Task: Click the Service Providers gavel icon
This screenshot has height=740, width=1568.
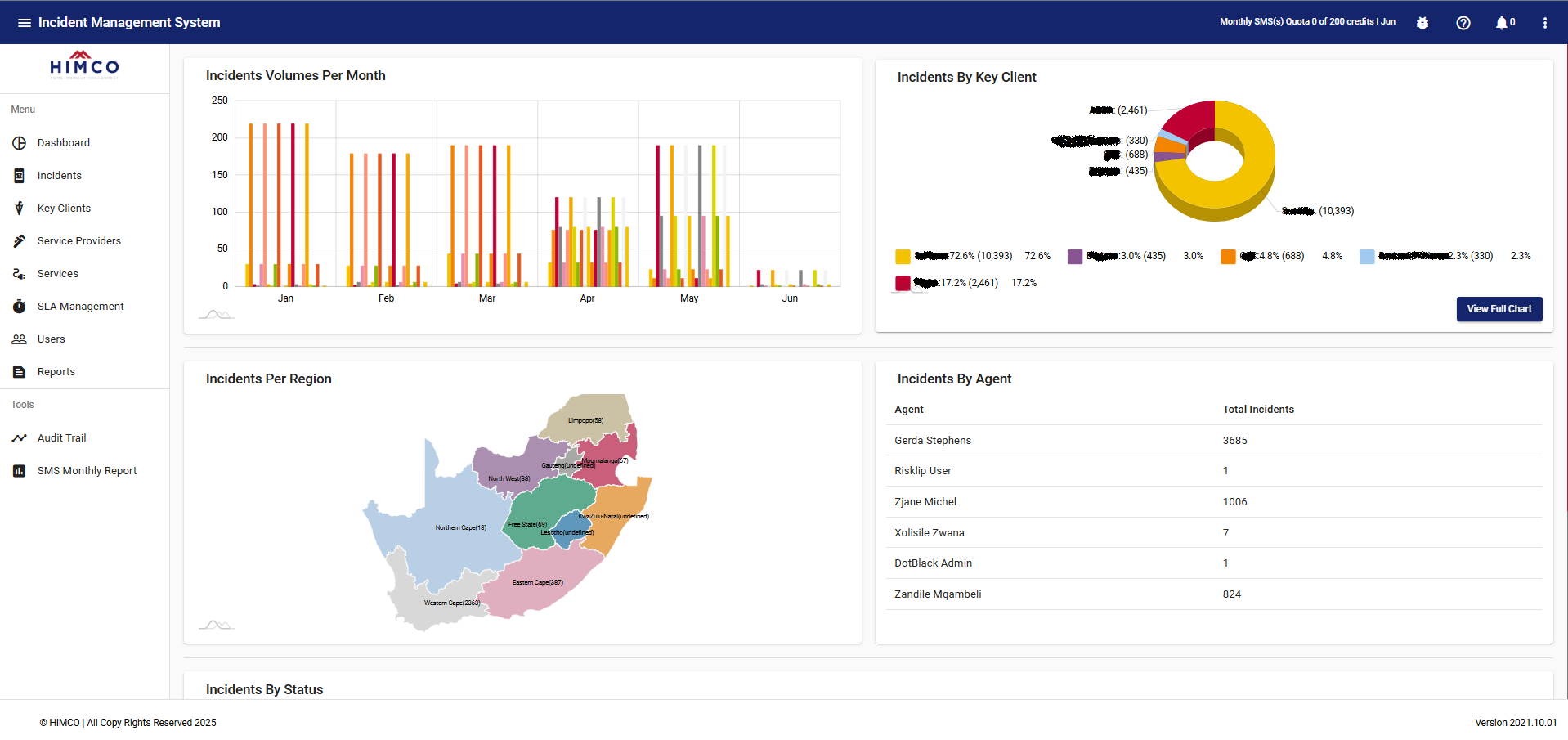Action: (20, 241)
